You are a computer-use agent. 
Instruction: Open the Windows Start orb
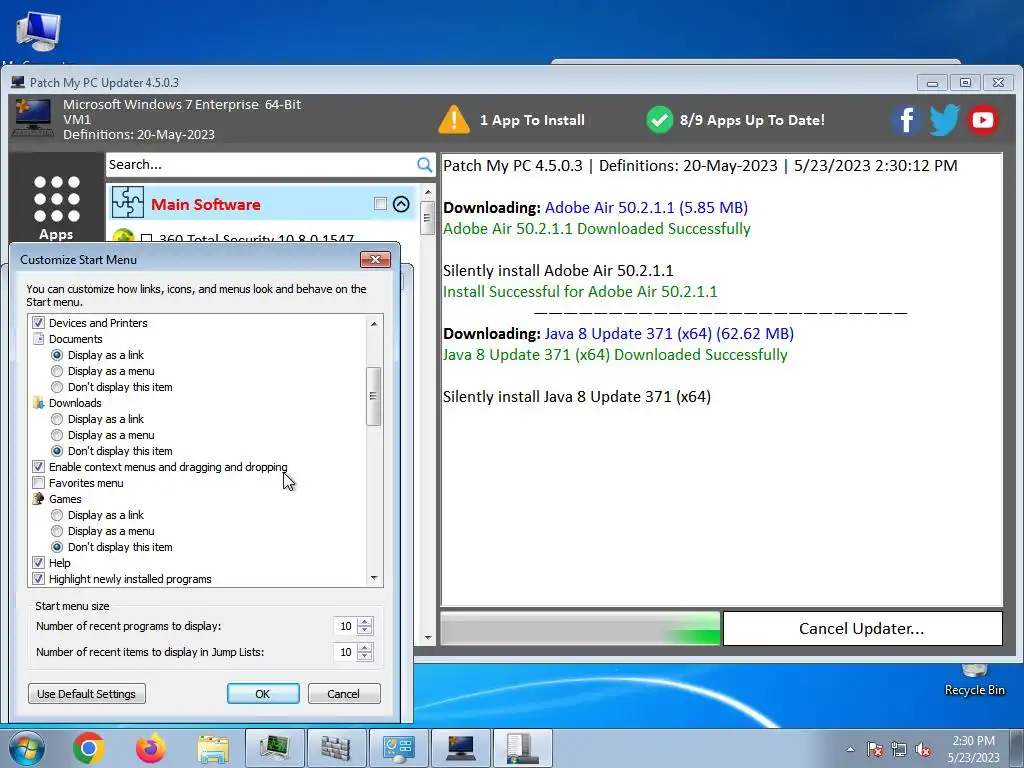pos(27,748)
